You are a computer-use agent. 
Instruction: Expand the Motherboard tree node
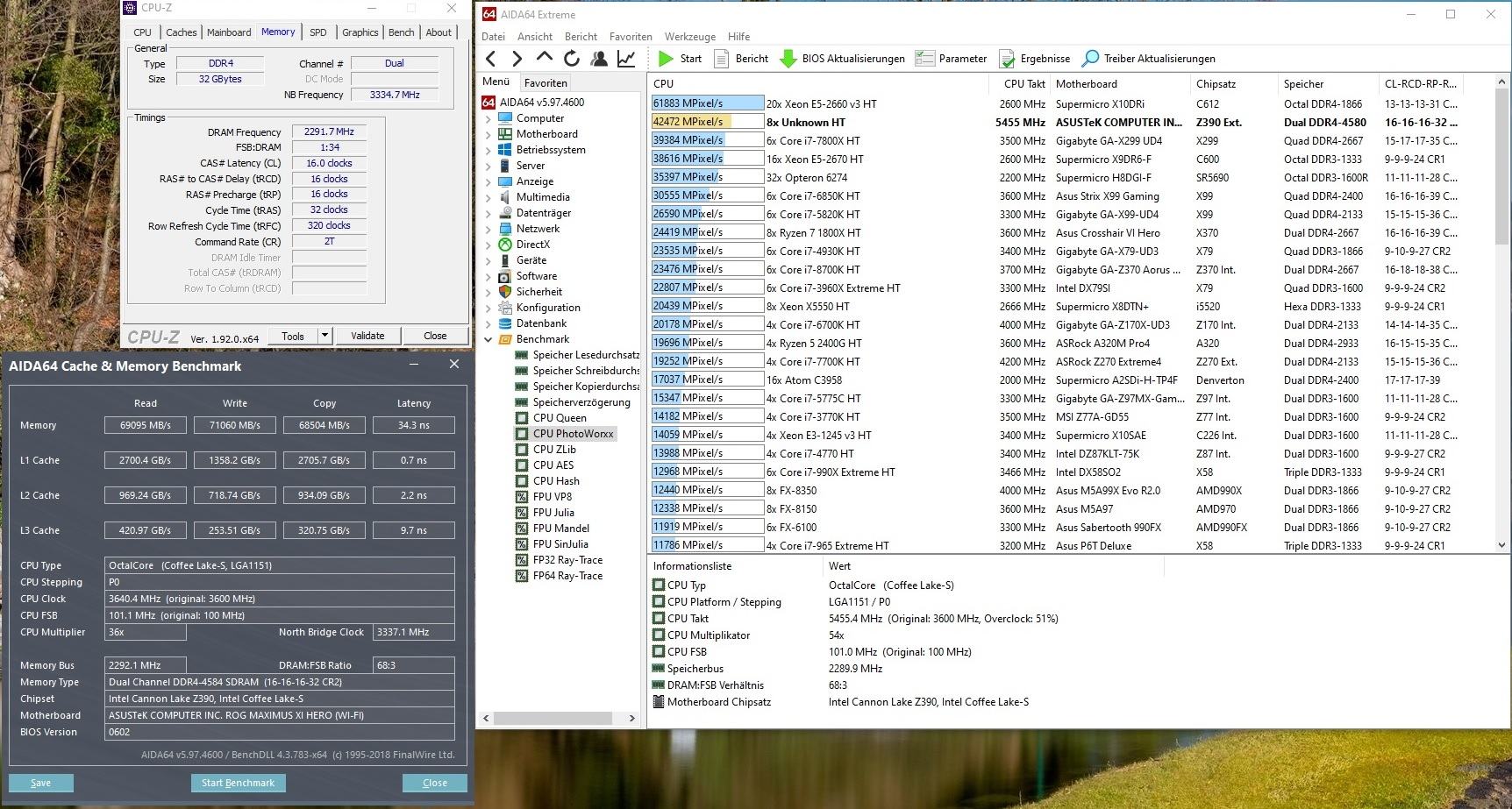pos(489,134)
